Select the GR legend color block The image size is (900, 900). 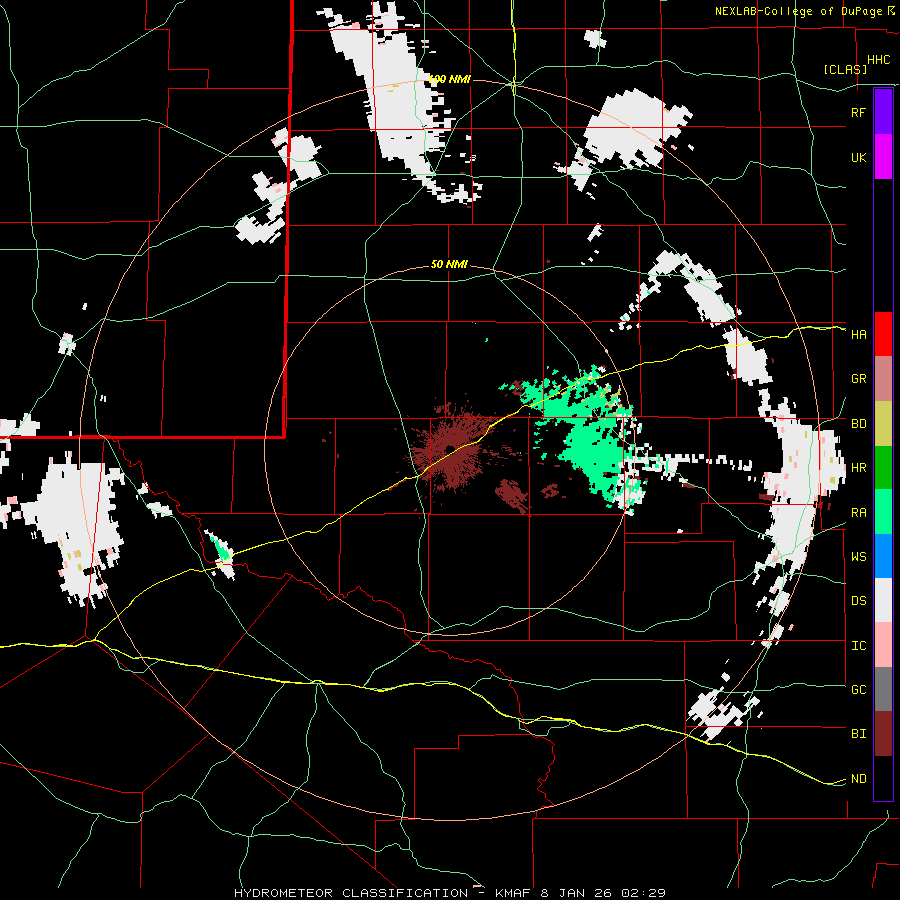pos(883,378)
